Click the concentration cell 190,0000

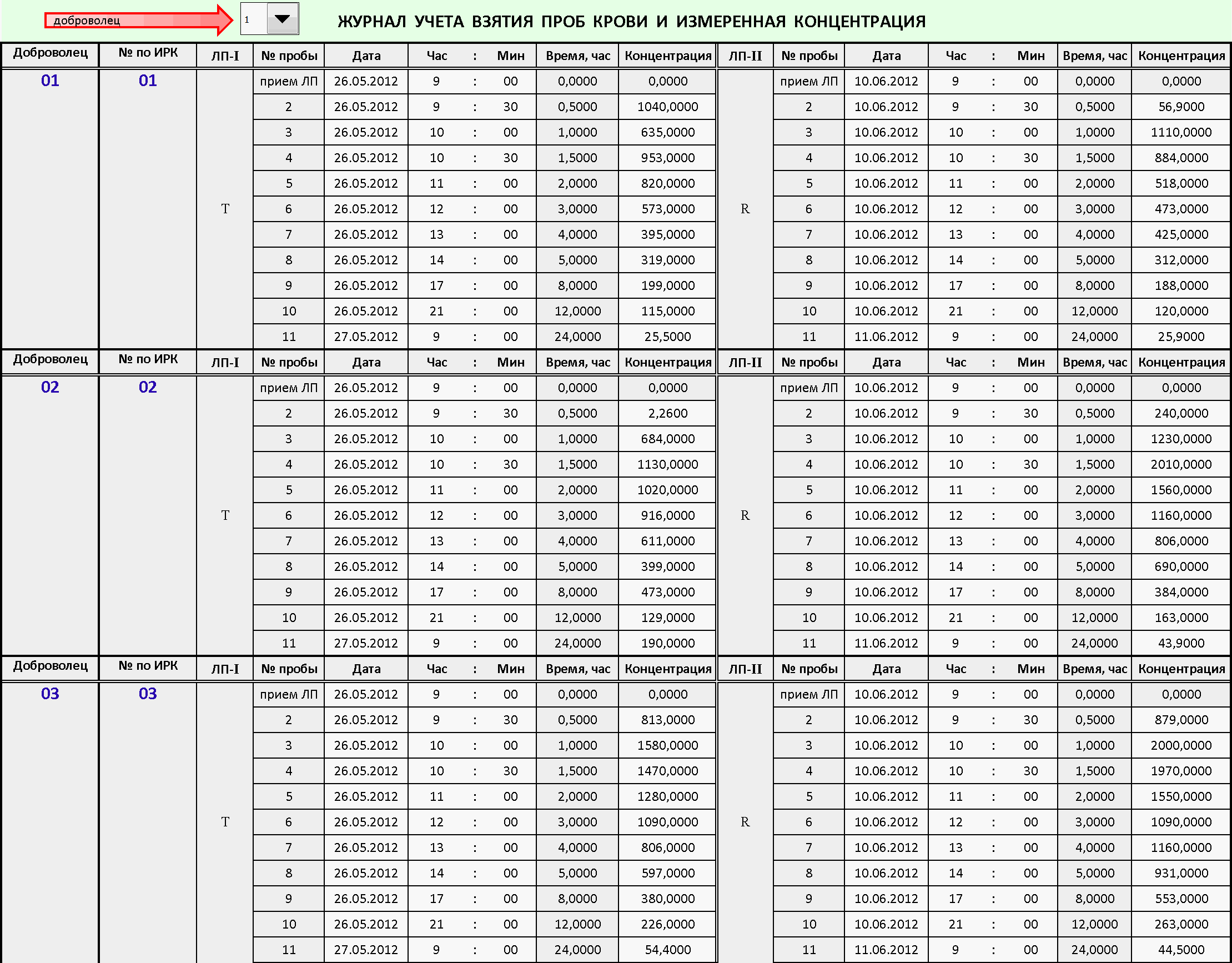[x=667, y=643]
